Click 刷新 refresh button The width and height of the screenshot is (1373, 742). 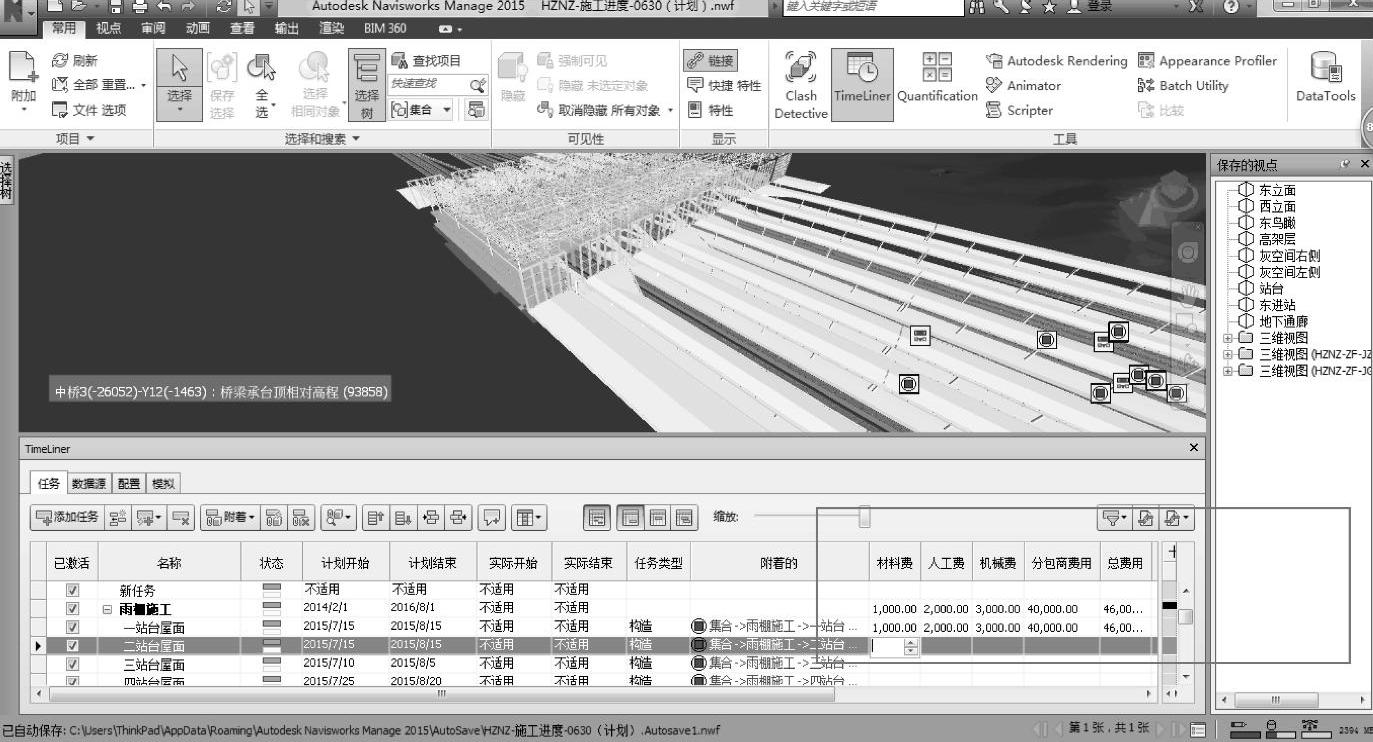(74, 61)
